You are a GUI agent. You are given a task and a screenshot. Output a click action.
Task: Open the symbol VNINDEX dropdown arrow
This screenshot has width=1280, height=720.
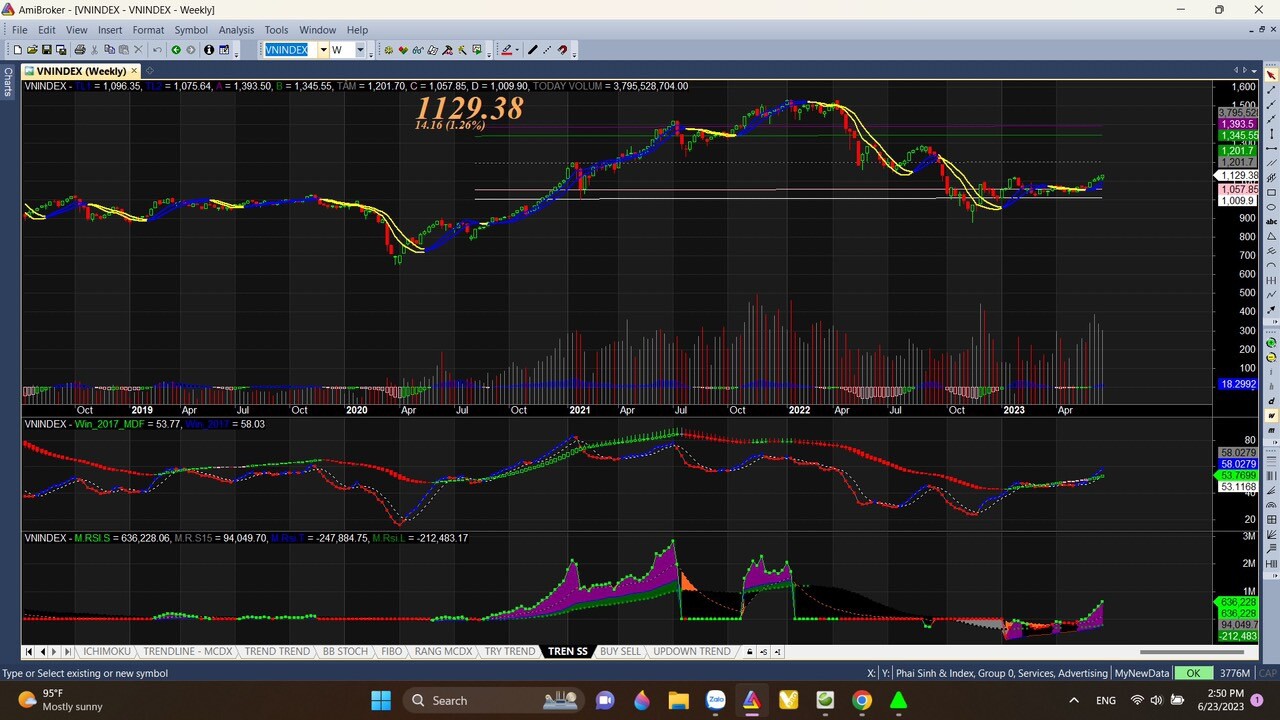(x=323, y=50)
